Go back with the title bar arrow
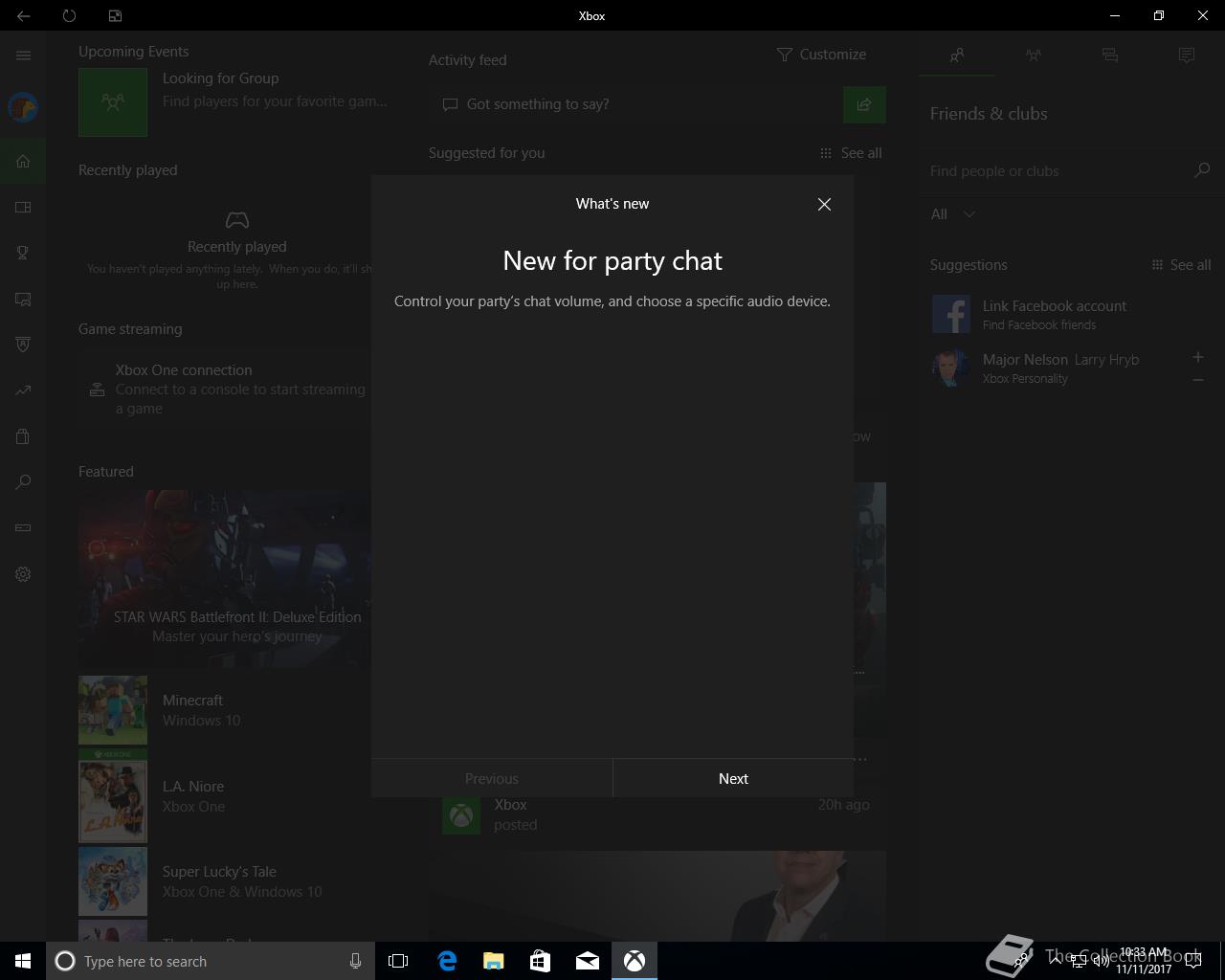This screenshot has height=980, width=1225. [23, 15]
